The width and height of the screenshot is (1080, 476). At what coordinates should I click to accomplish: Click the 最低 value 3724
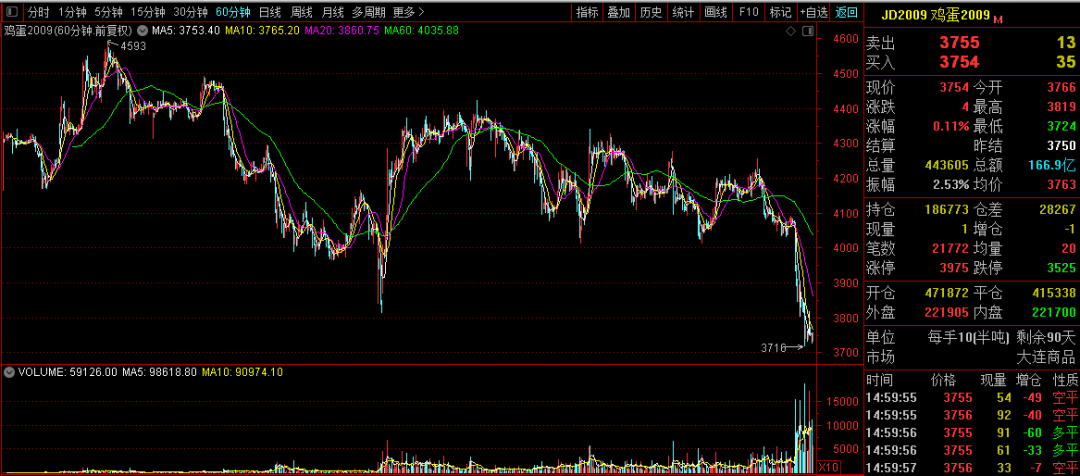(1061, 126)
